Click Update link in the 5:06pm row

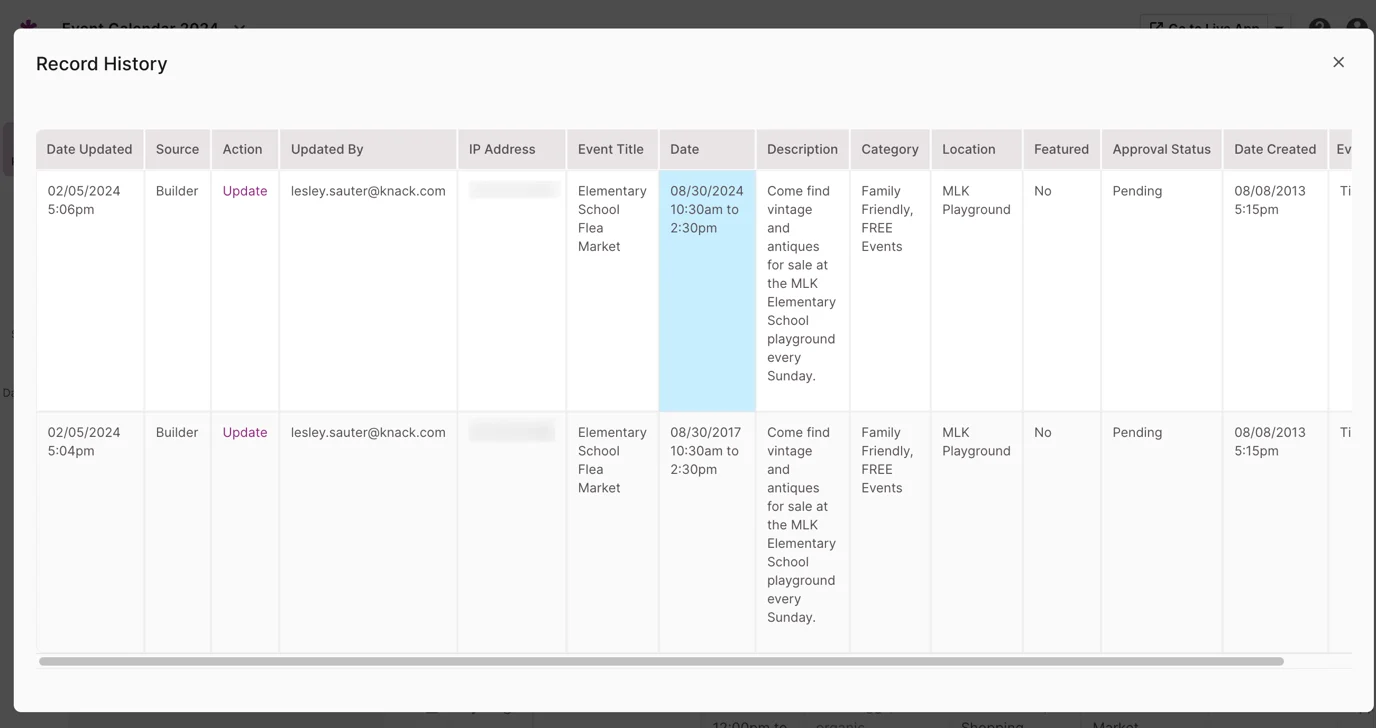245,191
